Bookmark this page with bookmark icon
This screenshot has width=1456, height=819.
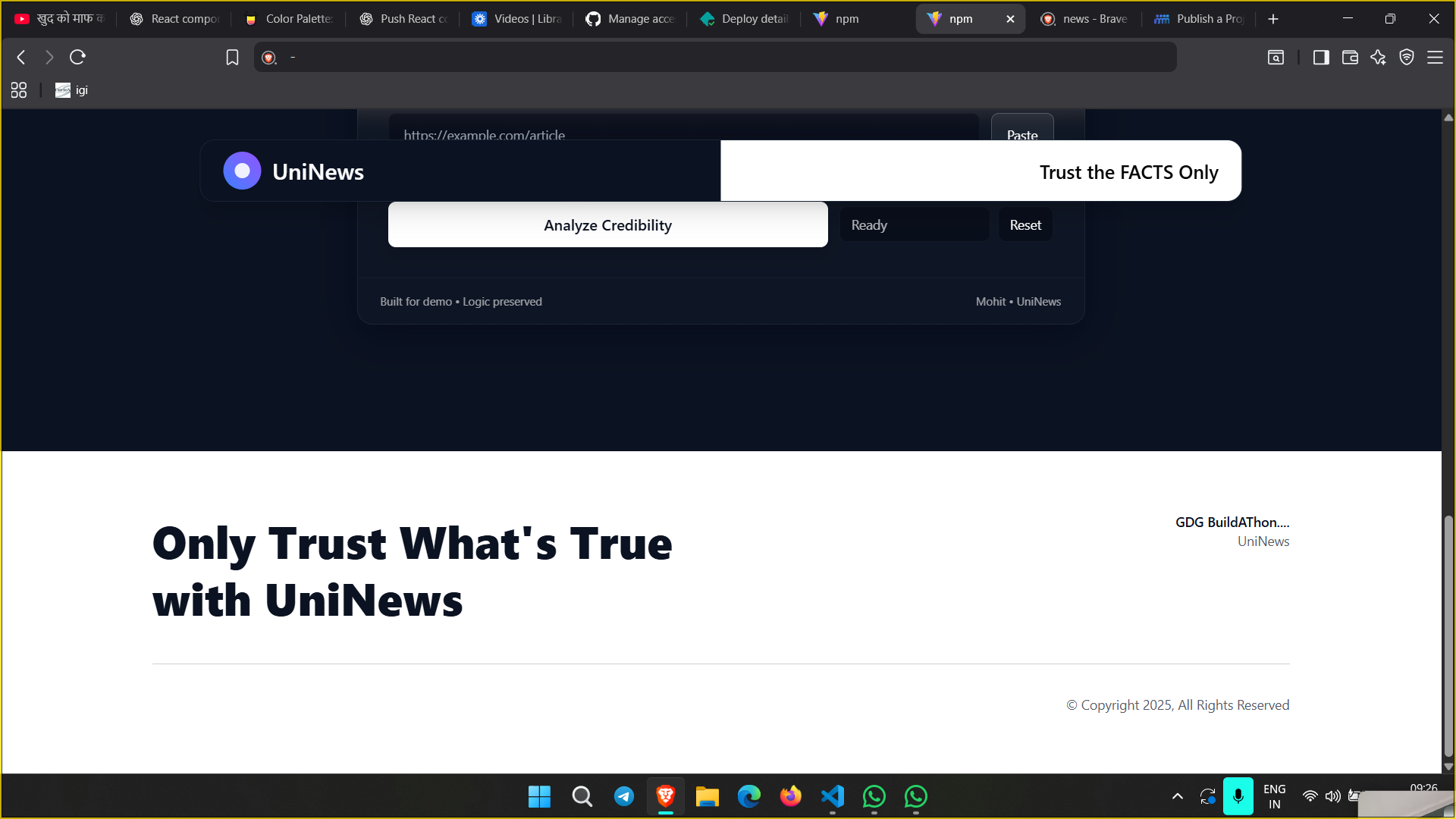232,58
